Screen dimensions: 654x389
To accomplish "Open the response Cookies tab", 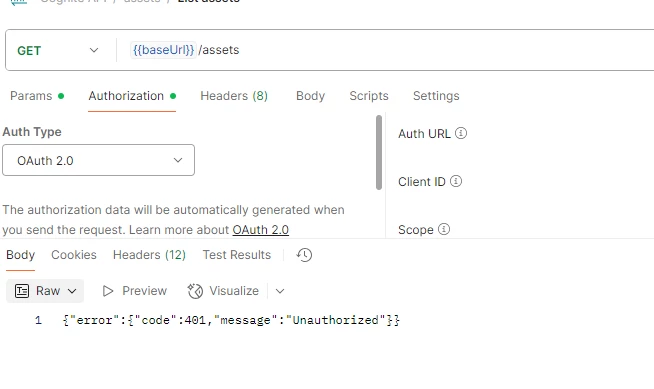I will [x=74, y=255].
